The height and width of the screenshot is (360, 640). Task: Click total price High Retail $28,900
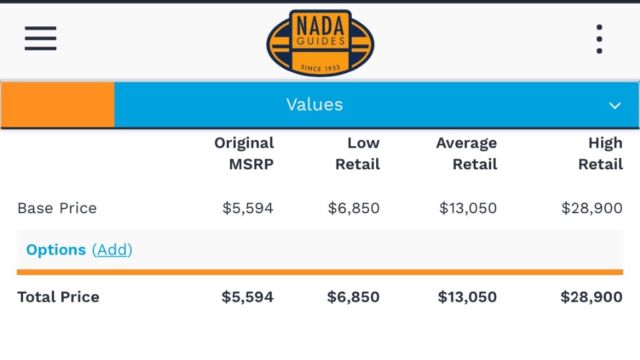coord(591,297)
